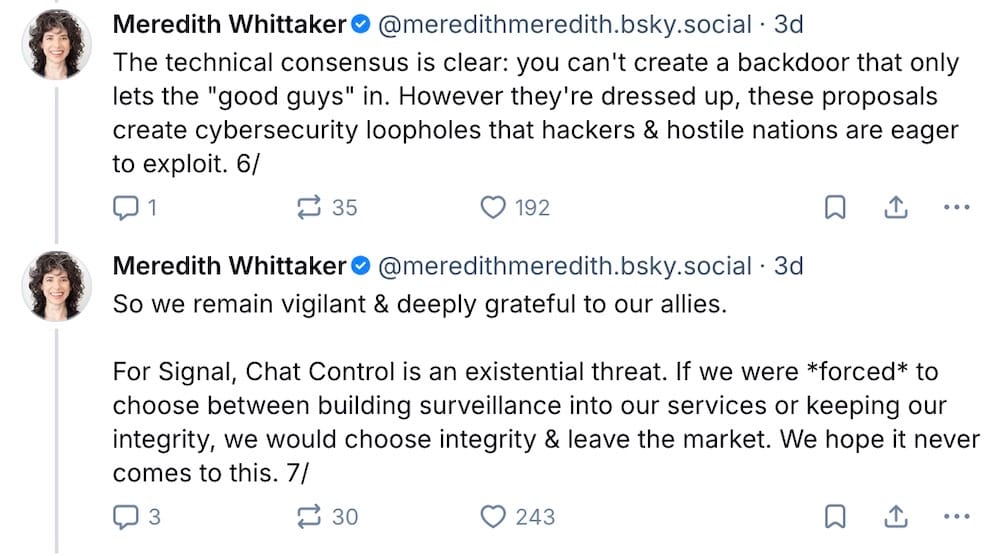Like the post with 243 likes
Screen dimensions: 1000x556
(494, 517)
